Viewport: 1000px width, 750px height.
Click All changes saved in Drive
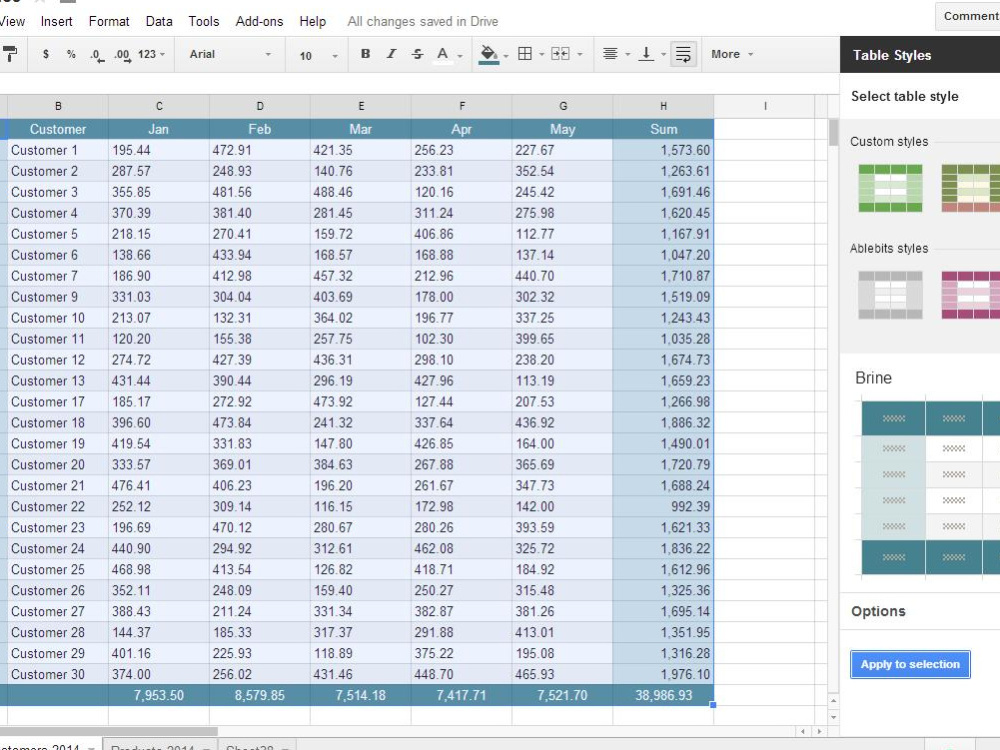pos(423,22)
